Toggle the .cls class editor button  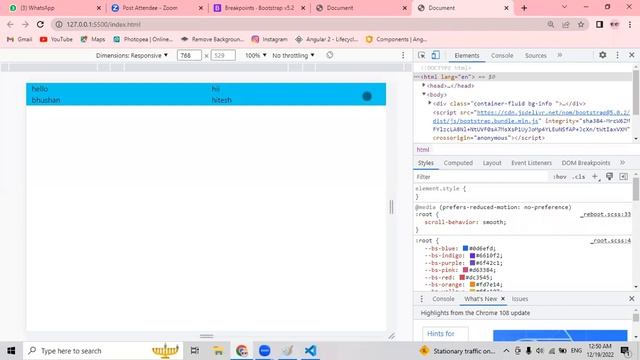[579, 177]
